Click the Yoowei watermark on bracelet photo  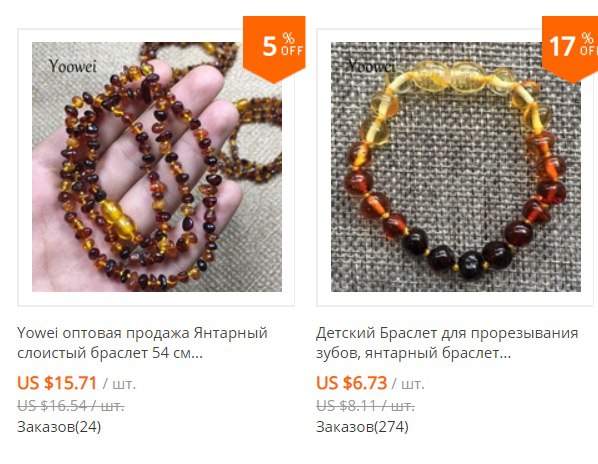(x=371, y=66)
